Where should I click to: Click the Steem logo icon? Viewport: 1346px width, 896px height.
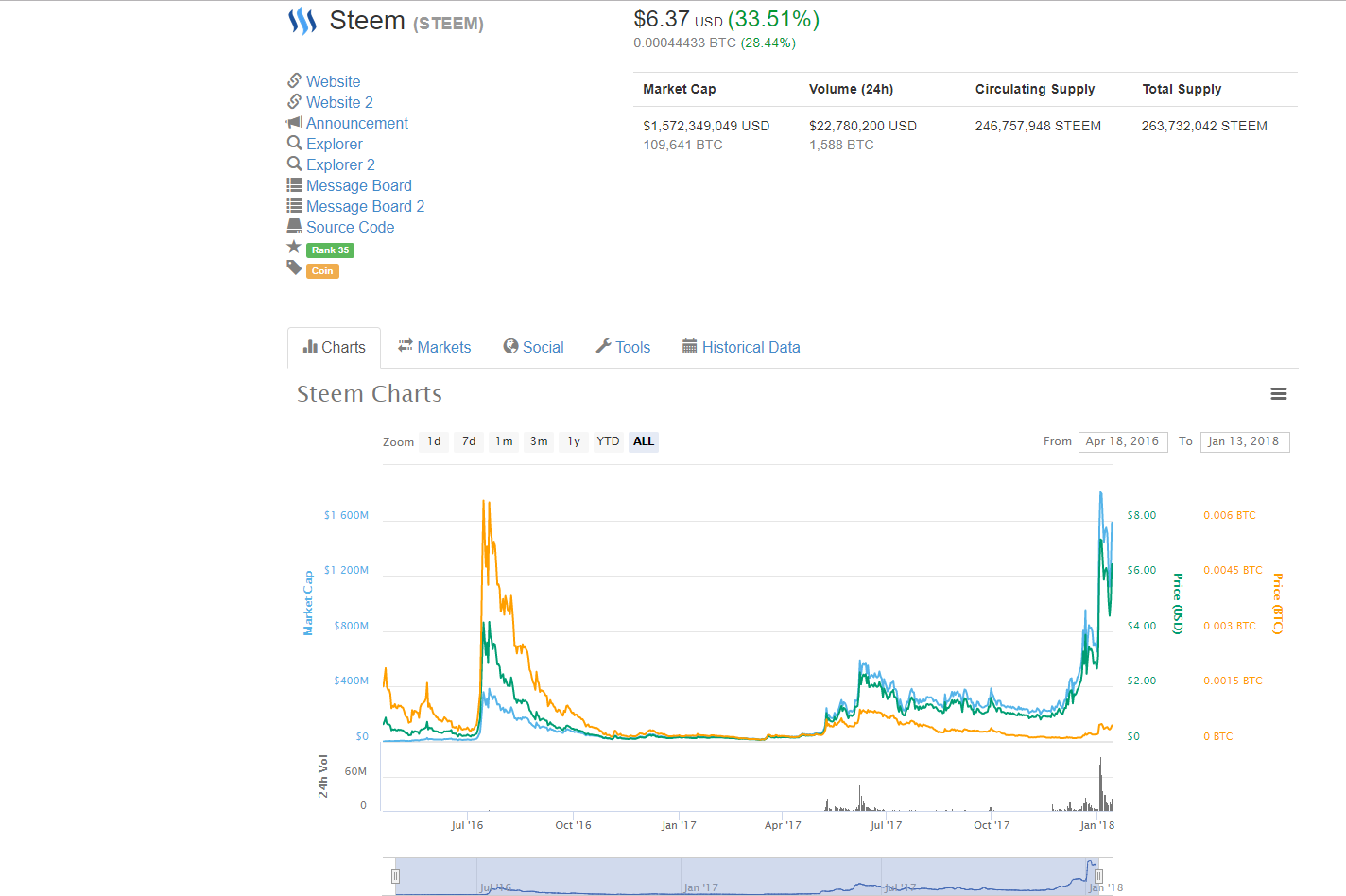coord(302,21)
